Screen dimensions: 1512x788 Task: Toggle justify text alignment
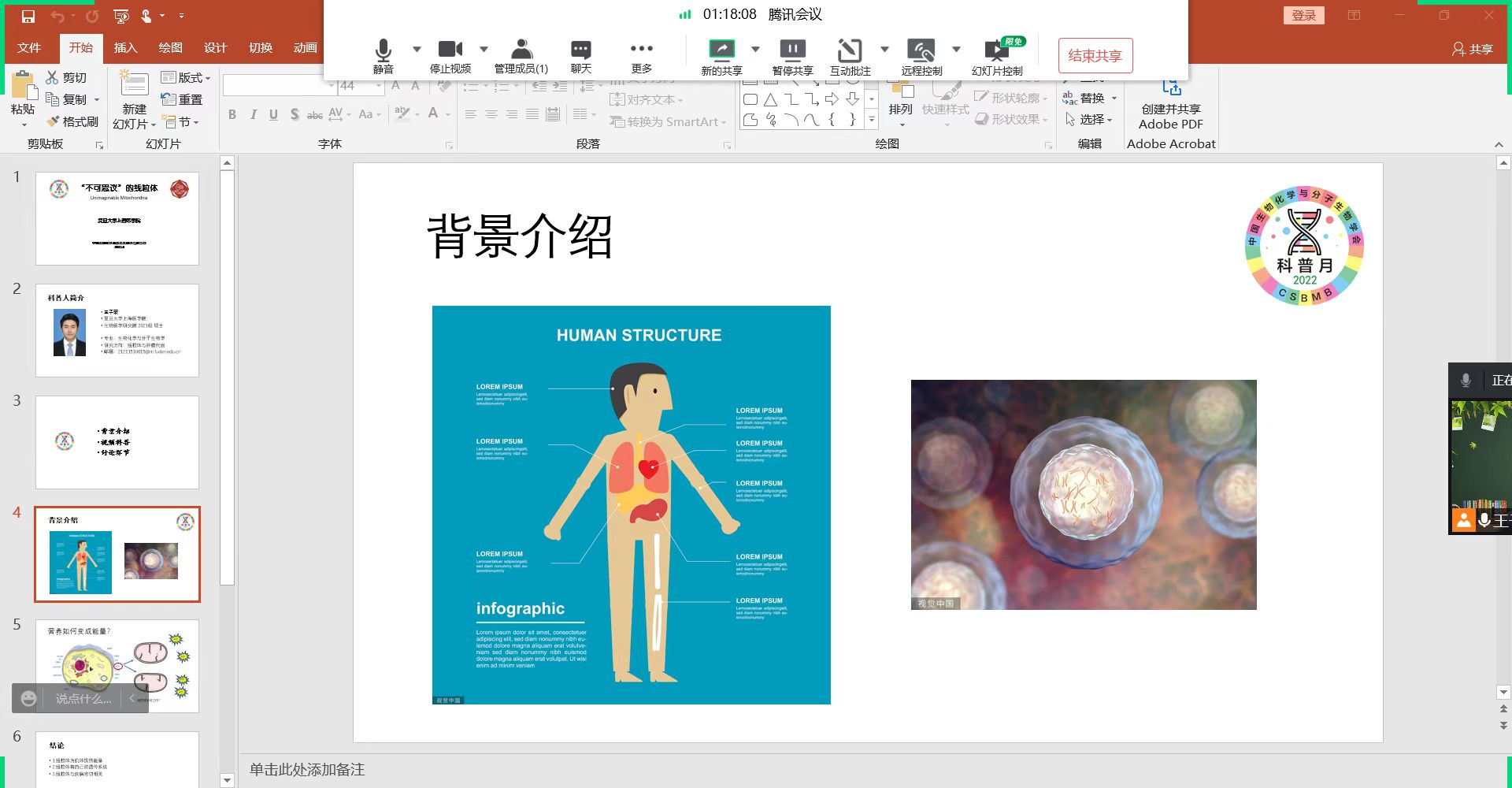tap(532, 114)
